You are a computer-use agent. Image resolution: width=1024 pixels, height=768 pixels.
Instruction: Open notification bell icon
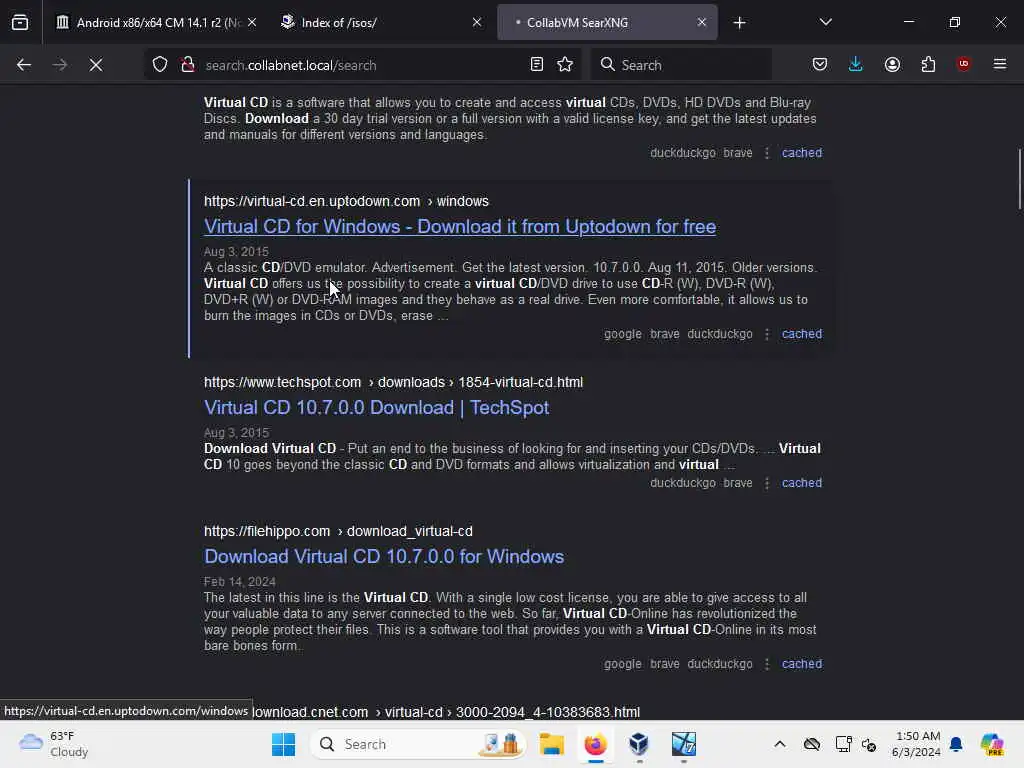point(956,744)
